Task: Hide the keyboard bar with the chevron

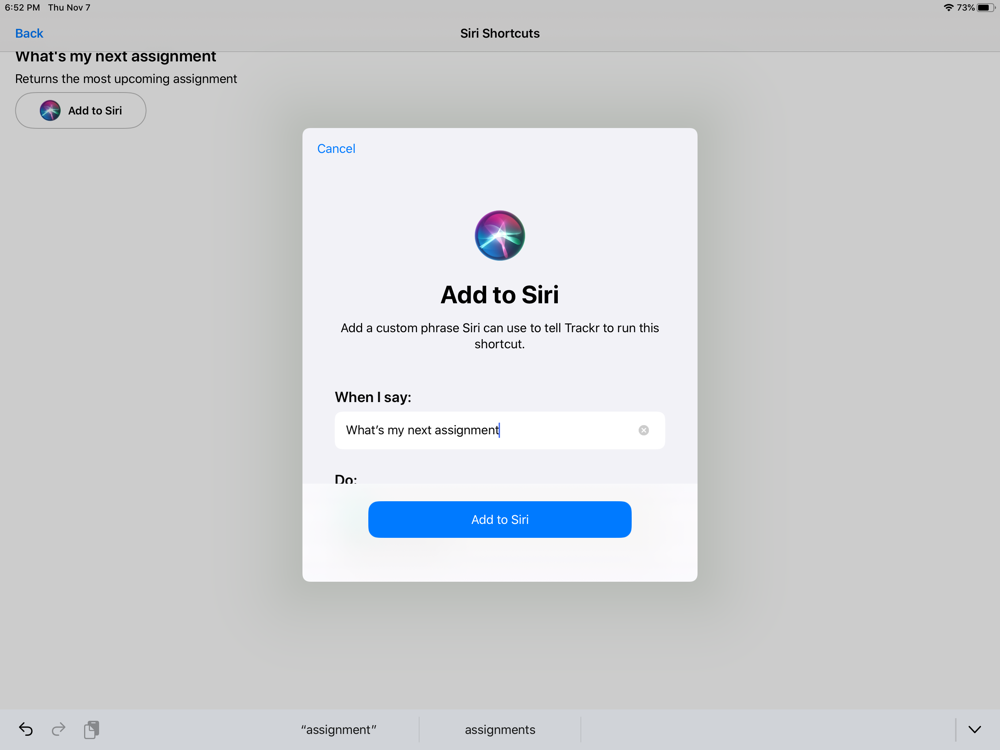Action: click(x=974, y=730)
